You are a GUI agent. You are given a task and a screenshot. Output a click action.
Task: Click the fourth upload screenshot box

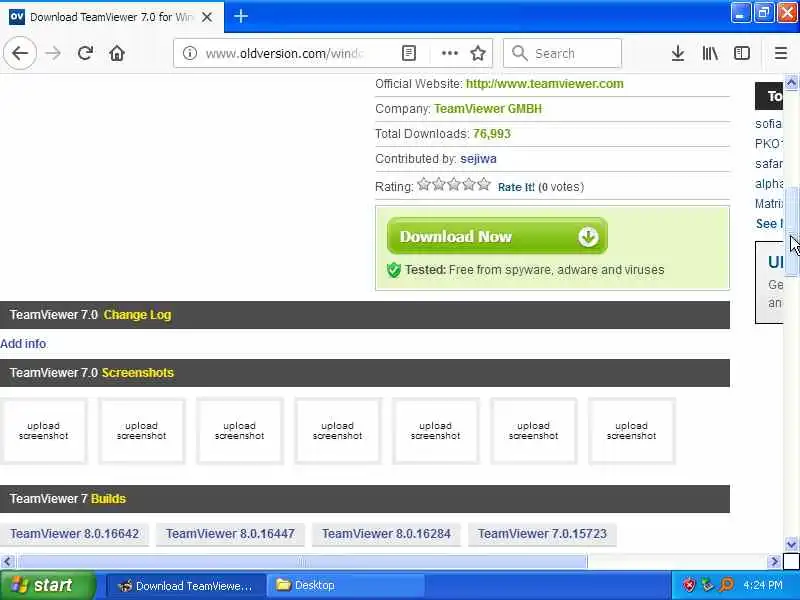pos(337,431)
